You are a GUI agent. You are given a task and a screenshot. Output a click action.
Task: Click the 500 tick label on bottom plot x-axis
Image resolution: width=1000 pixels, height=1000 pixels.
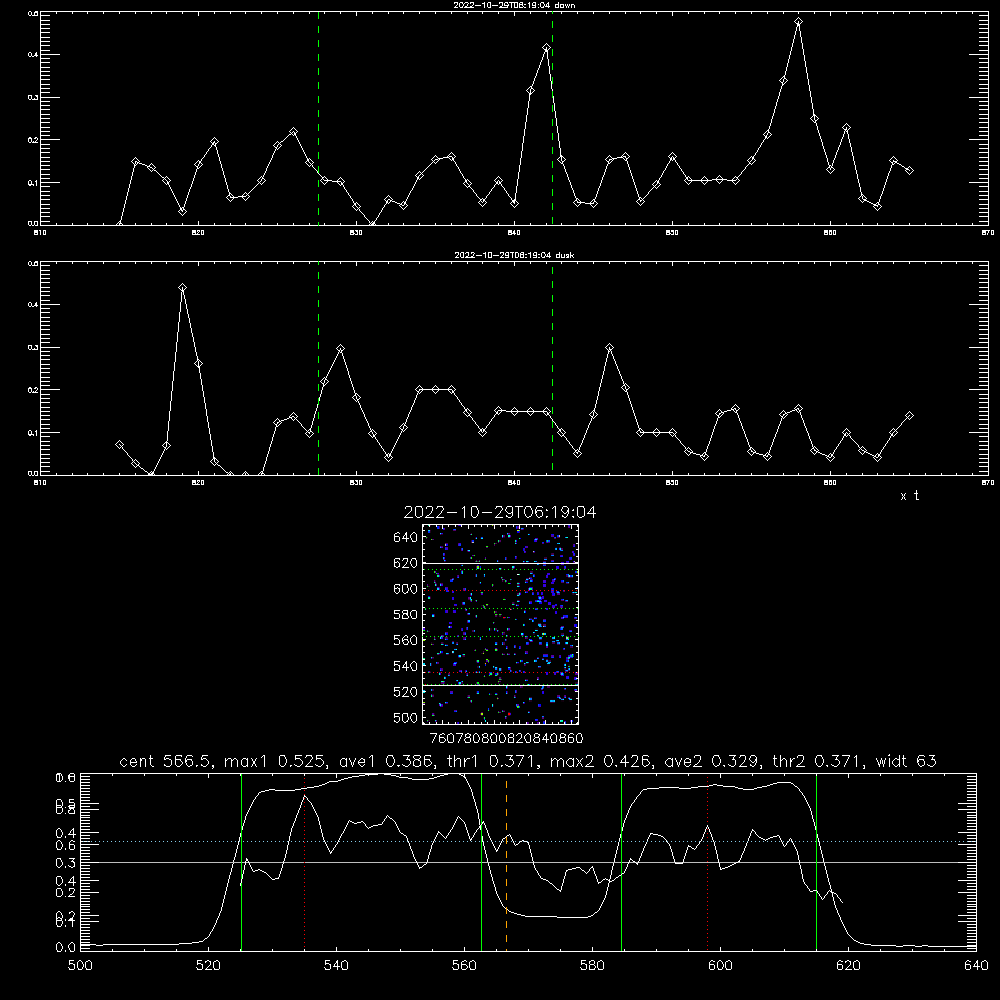(x=80, y=966)
